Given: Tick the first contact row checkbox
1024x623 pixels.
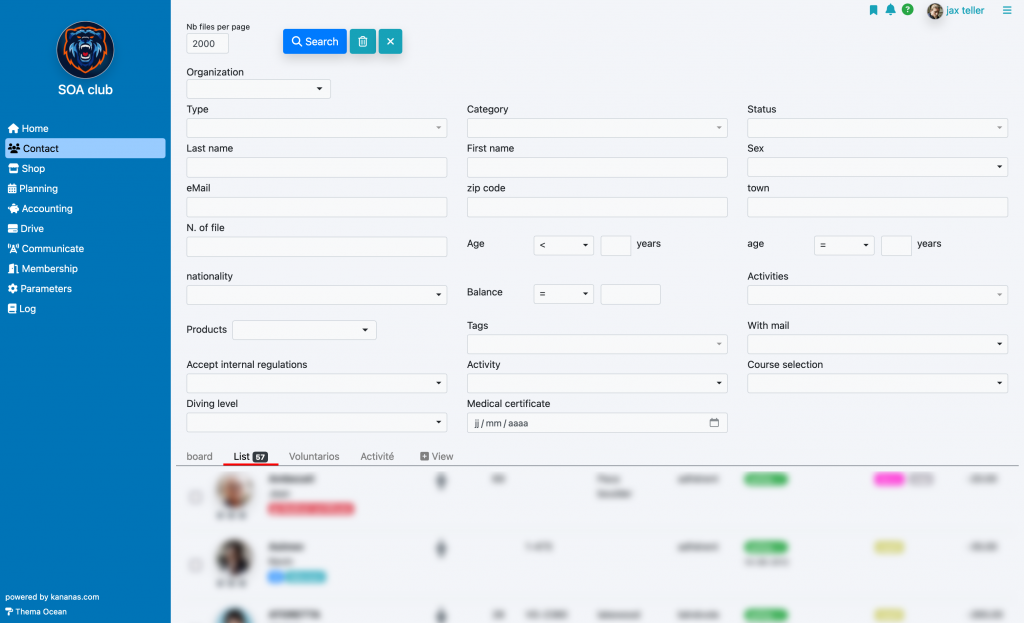Looking at the screenshot, I should pos(195,498).
